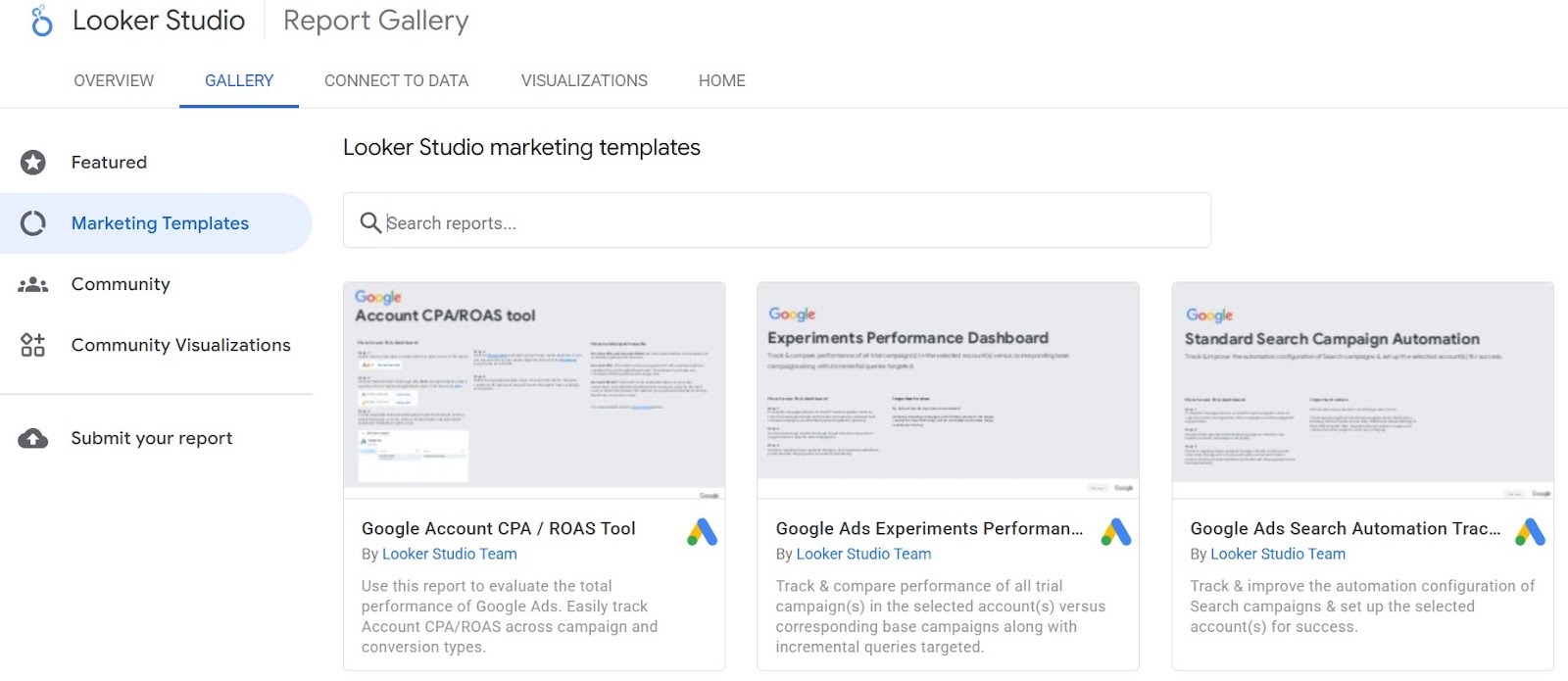Click Looker Studio Team link under CPA/ROAS Tool
1568x681 pixels.
[449, 555]
